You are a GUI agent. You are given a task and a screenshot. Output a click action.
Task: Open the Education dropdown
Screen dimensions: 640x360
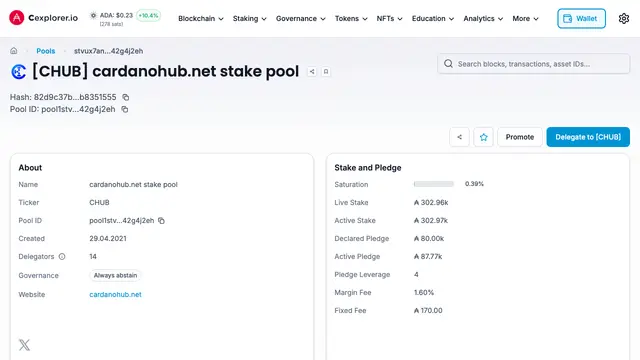click(x=433, y=18)
